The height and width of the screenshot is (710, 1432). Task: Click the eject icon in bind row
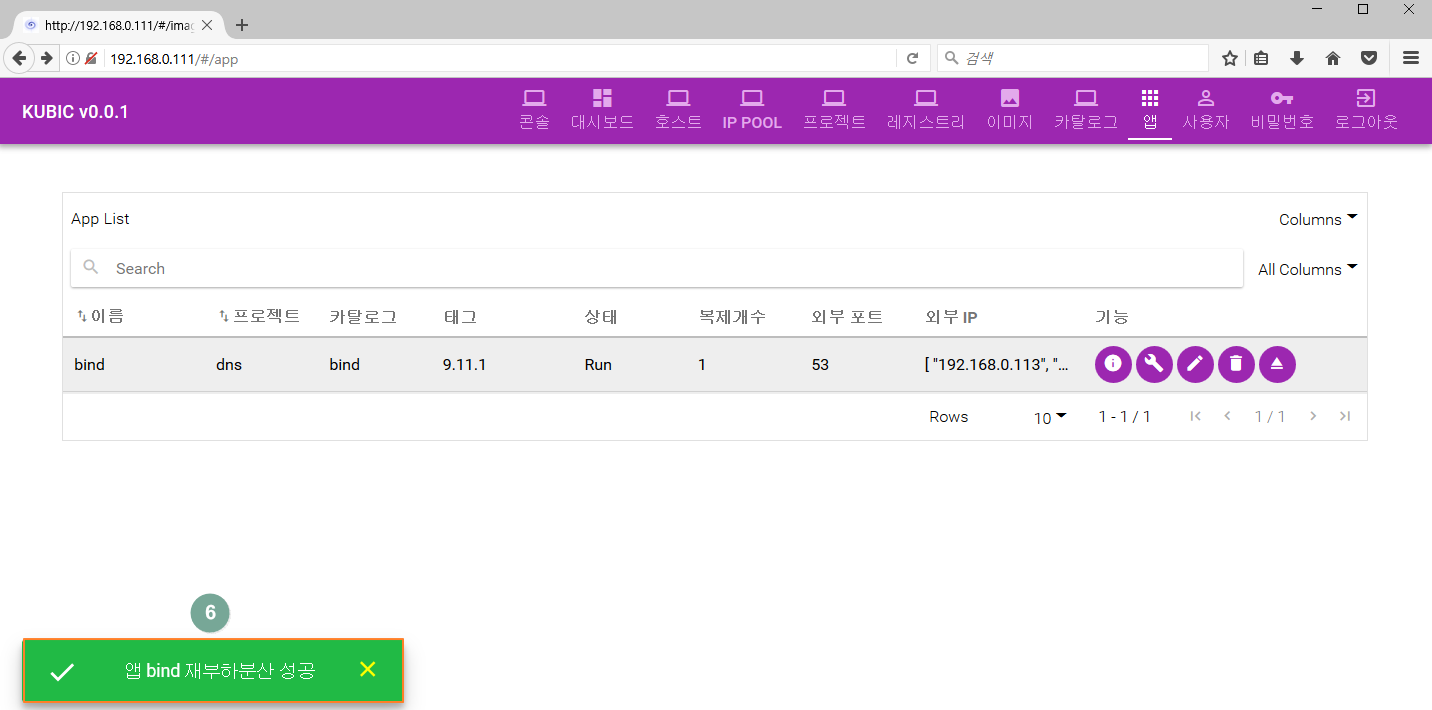click(1277, 364)
